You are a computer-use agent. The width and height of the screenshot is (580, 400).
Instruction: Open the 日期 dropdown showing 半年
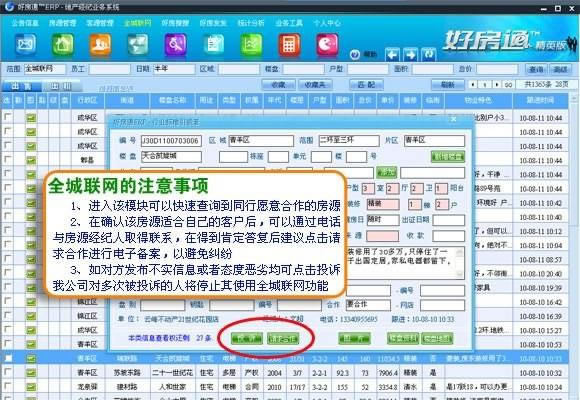(174, 69)
